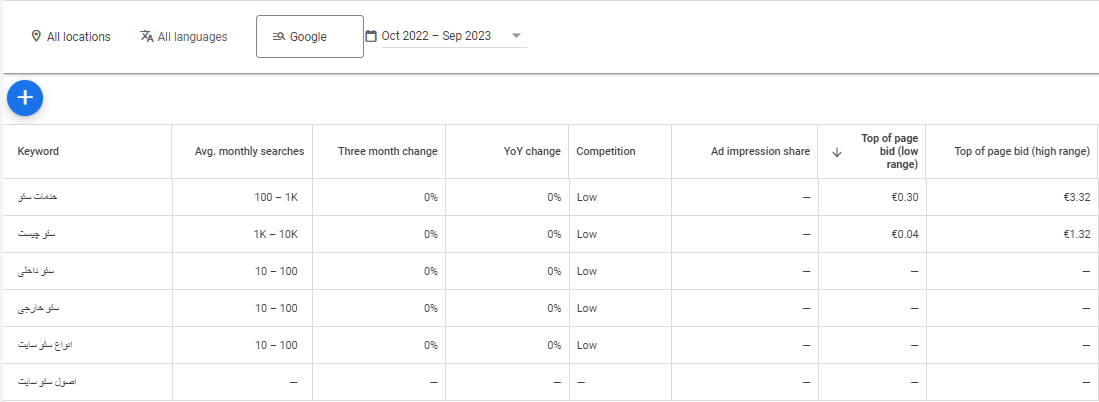Screen dimensions: 1099x402
Task: Click the calendar icon for date range
Action: (x=371, y=36)
